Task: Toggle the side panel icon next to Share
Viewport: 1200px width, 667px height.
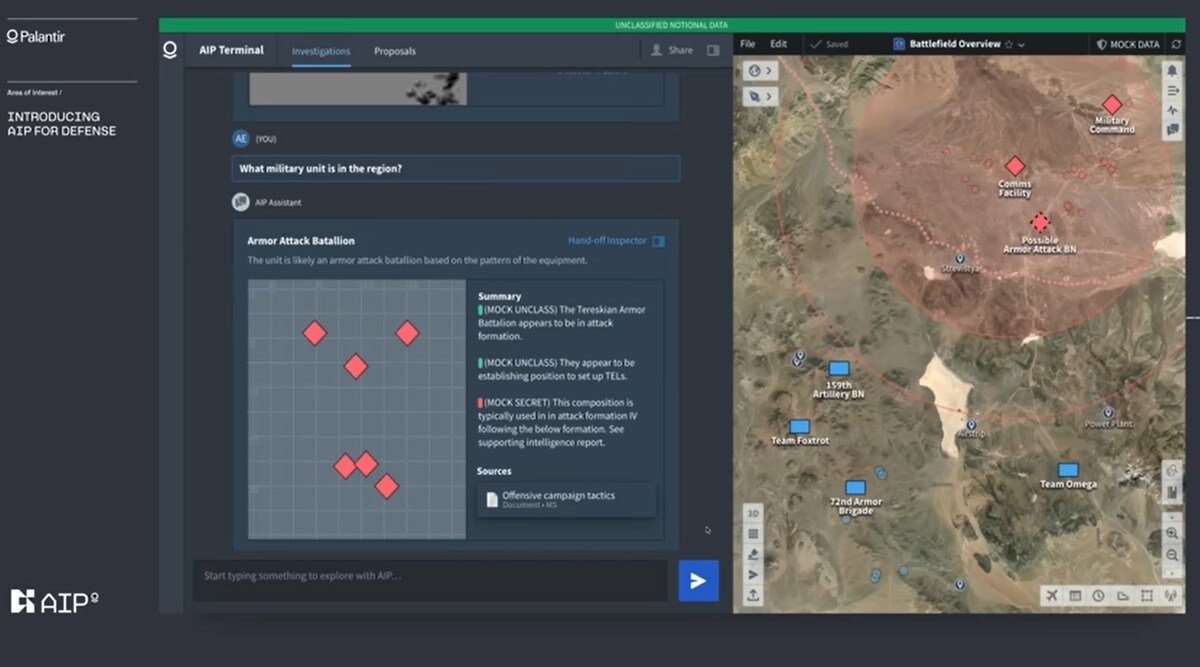Action: pyautogui.click(x=713, y=50)
